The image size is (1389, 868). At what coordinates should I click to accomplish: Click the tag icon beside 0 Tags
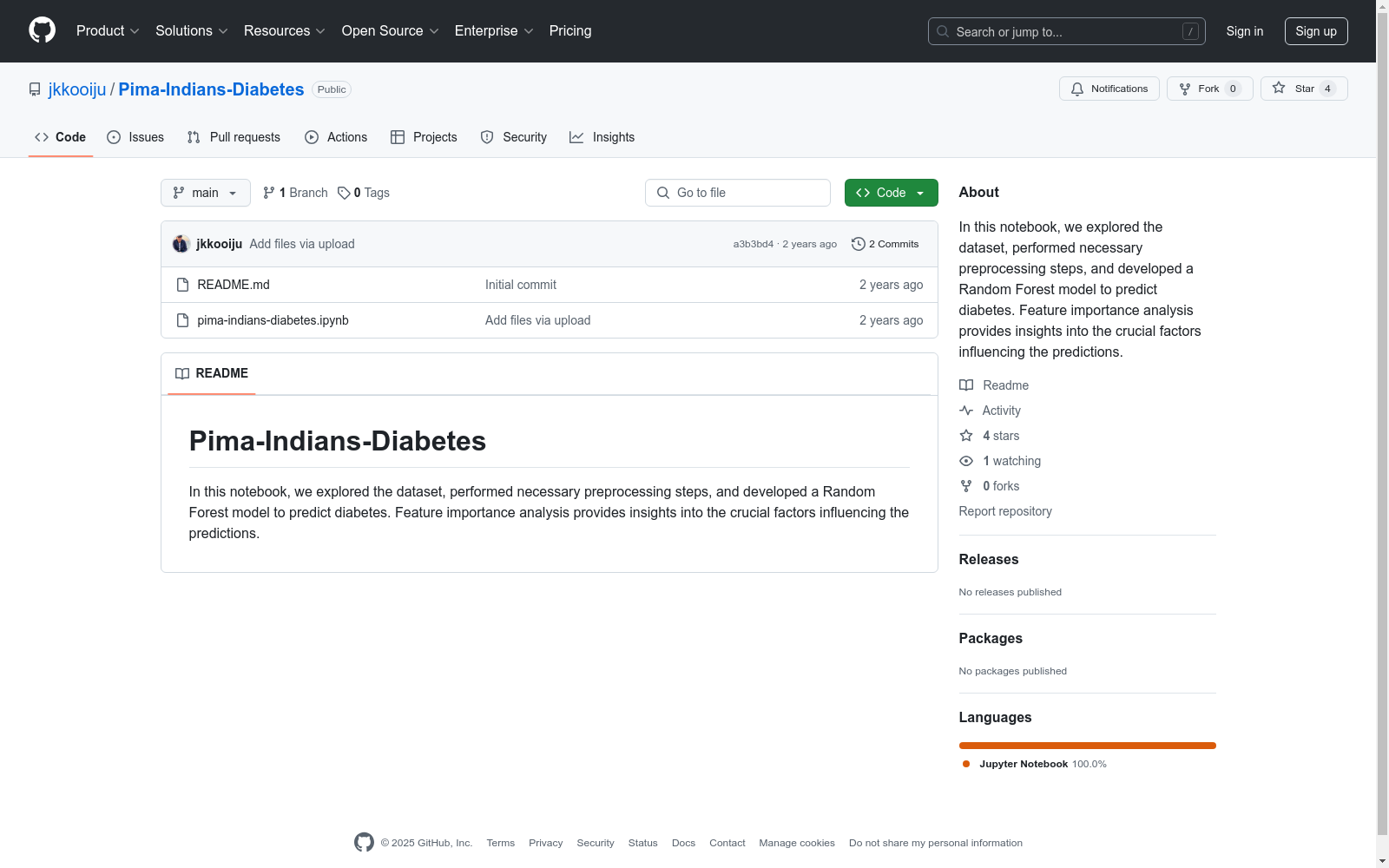pyautogui.click(x=344, y=193)
